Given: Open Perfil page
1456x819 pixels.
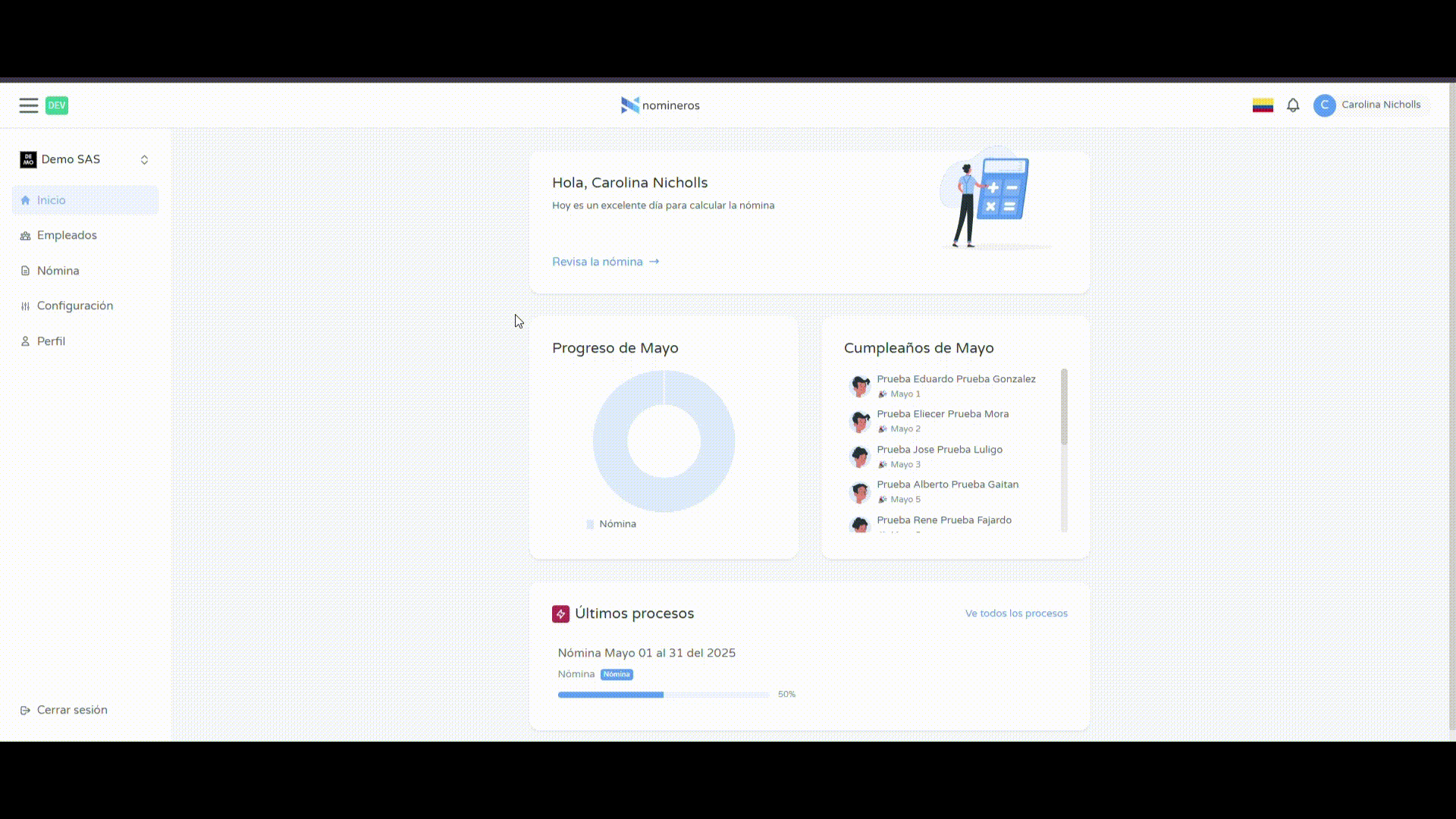Looking at the screenshot, I should pyautogui.click(x=51, y=341).
